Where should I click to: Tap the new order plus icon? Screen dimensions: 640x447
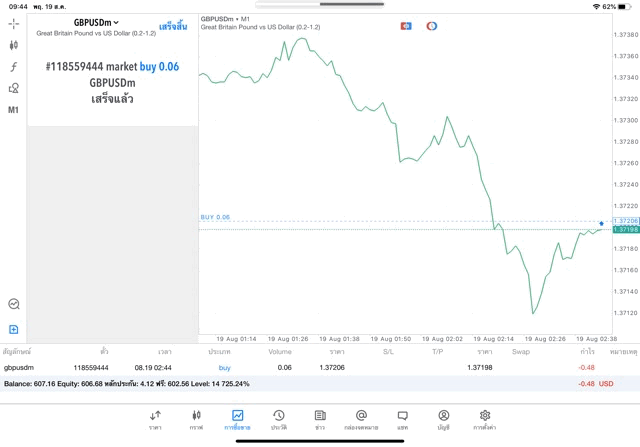click(13, 329)
